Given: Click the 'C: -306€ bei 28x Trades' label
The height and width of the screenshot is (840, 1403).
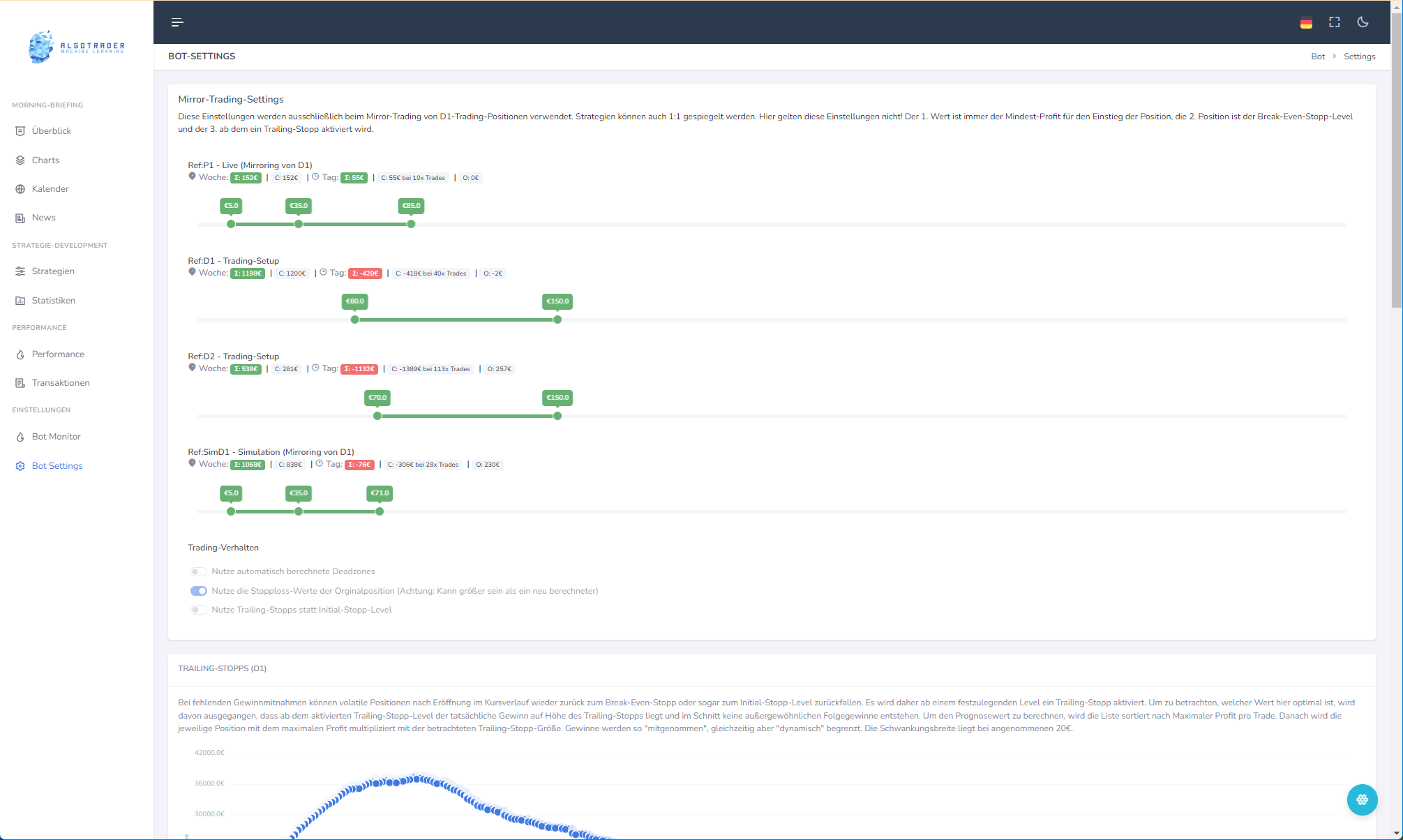Looking at the screenshot, I should [x=423, y=465].
